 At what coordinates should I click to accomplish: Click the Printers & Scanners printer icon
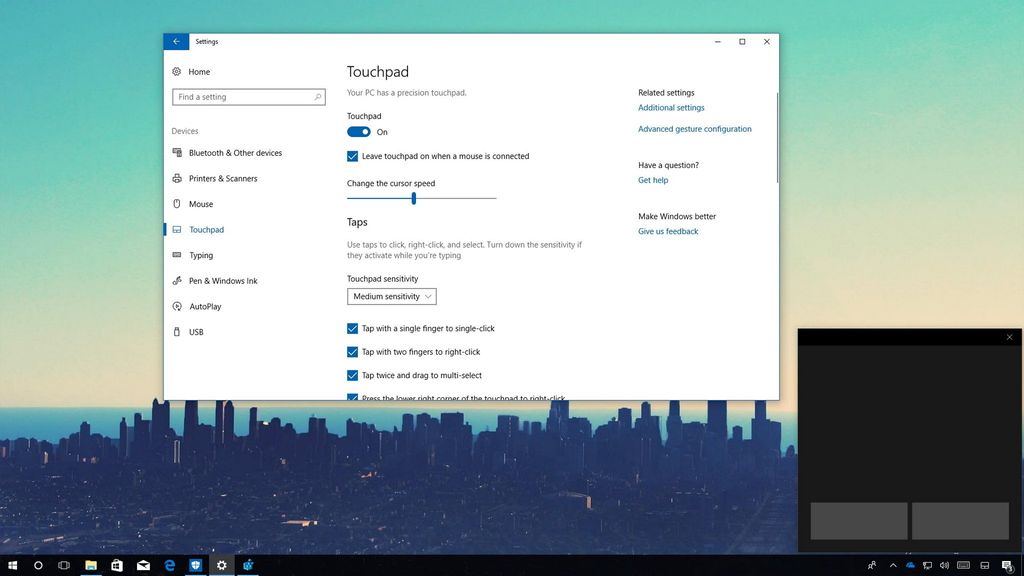176,178
